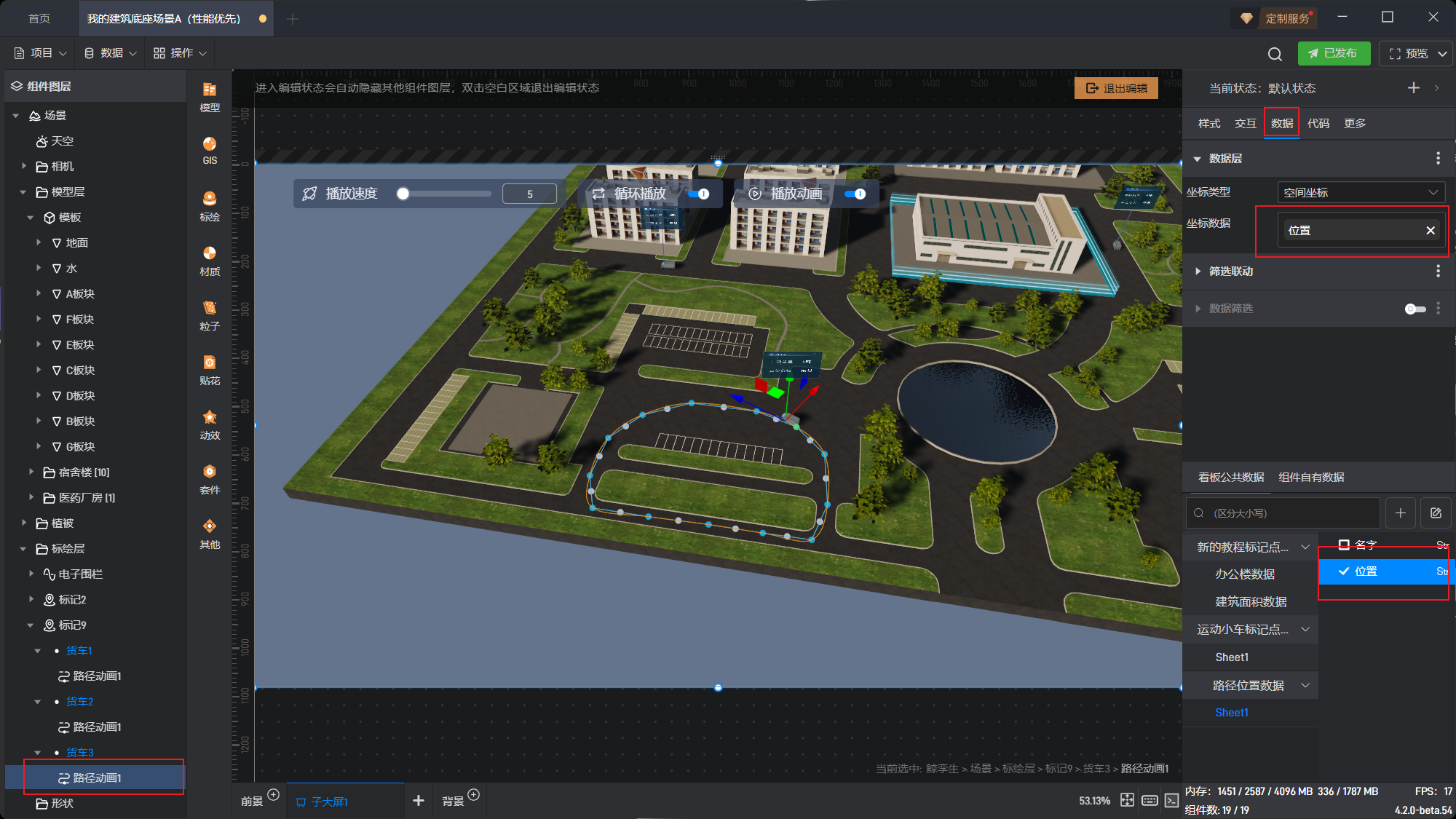The image size is (1456, 819).
Task: Select the GIS component icon
Action: pyautogui.click(x=210, y=150)
